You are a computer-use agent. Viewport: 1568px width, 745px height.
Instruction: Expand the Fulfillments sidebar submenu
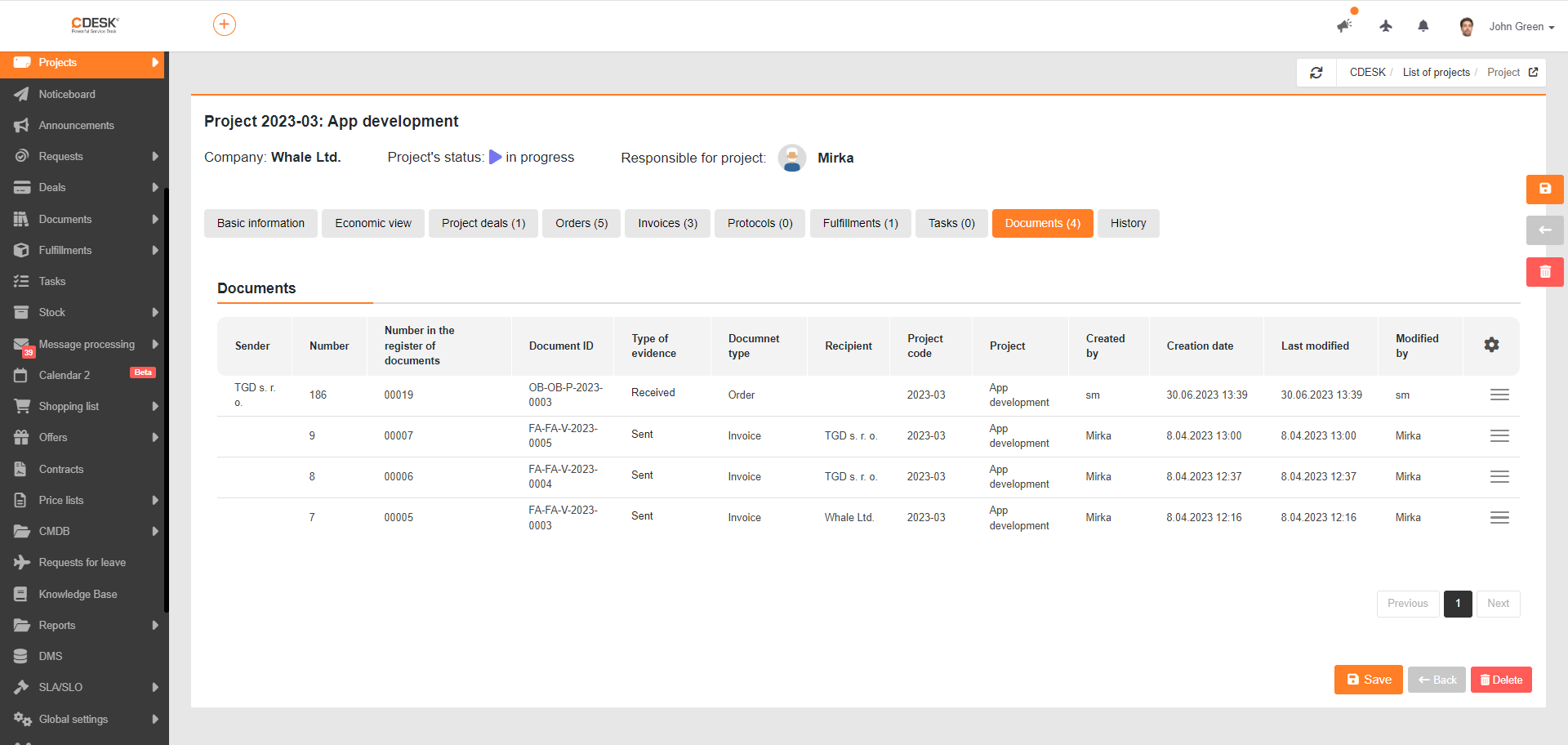(154, 250)
